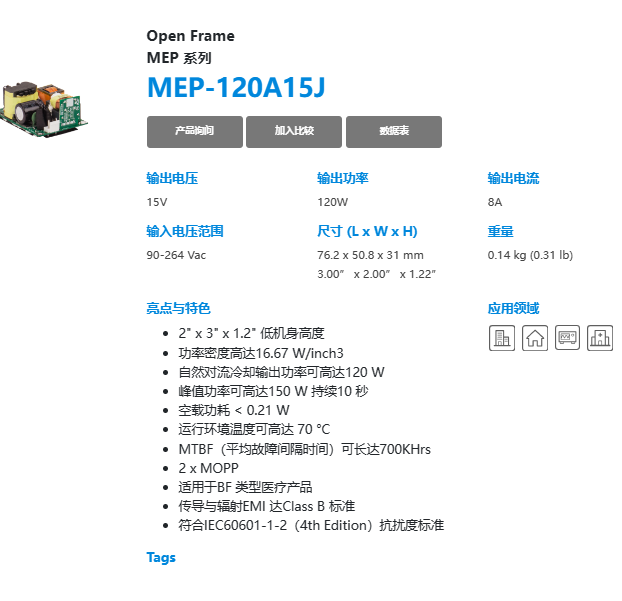Click the 应用领域 section heading

(x=513, y=308)
